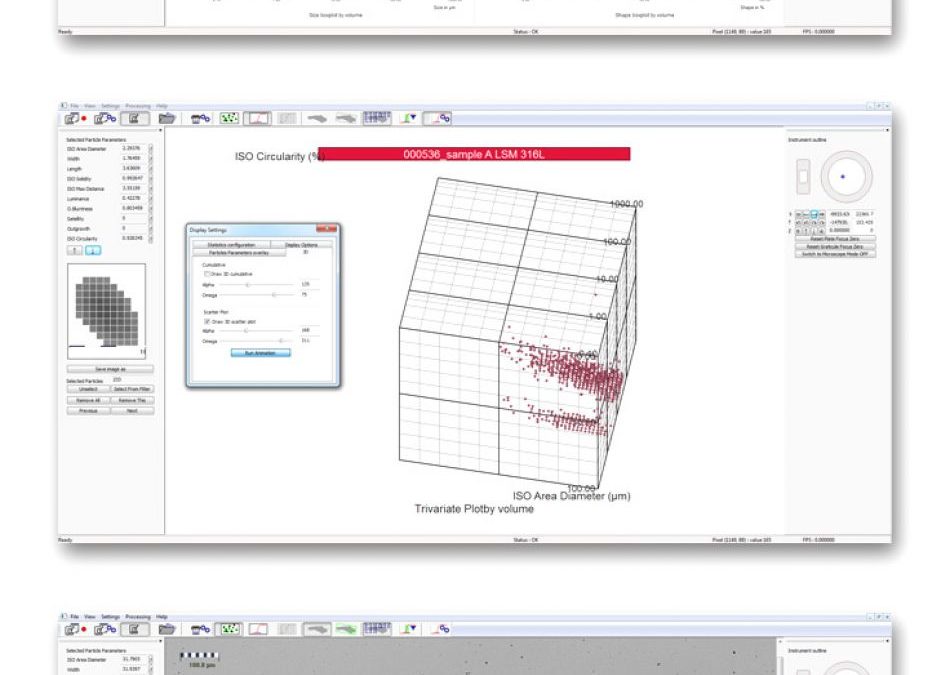Screen dimensions: 950x675
Task: Click the panel menu arrow above Instrument outline
Action: 888,130
